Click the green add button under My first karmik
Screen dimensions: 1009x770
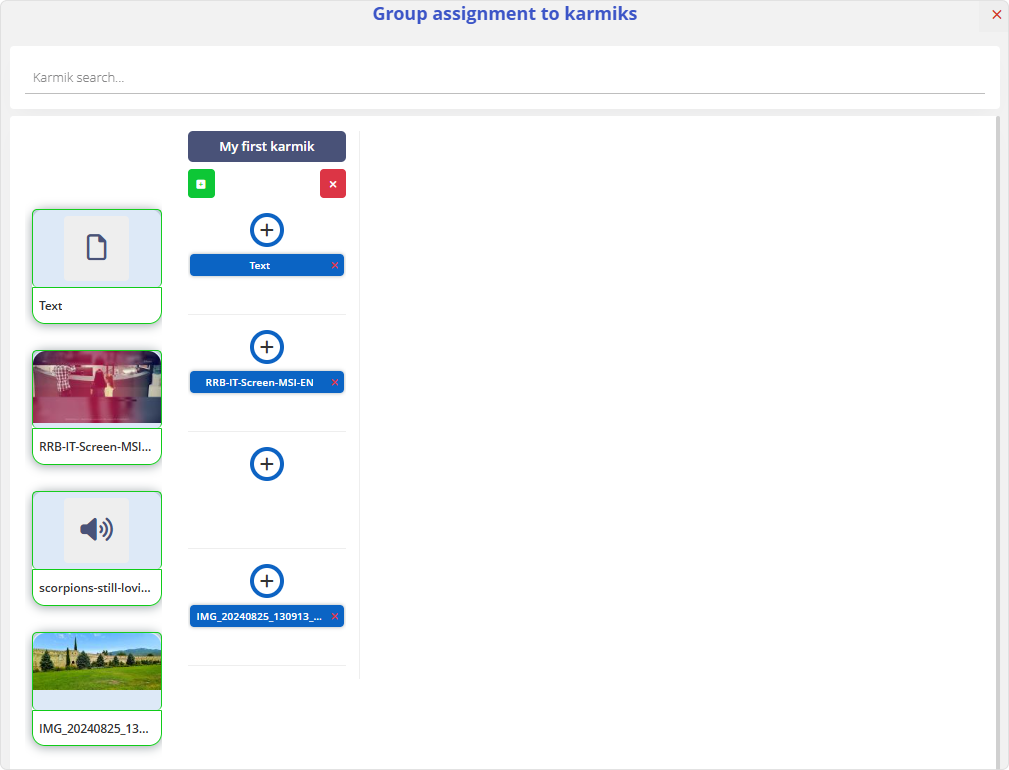[x=201, y=184]
